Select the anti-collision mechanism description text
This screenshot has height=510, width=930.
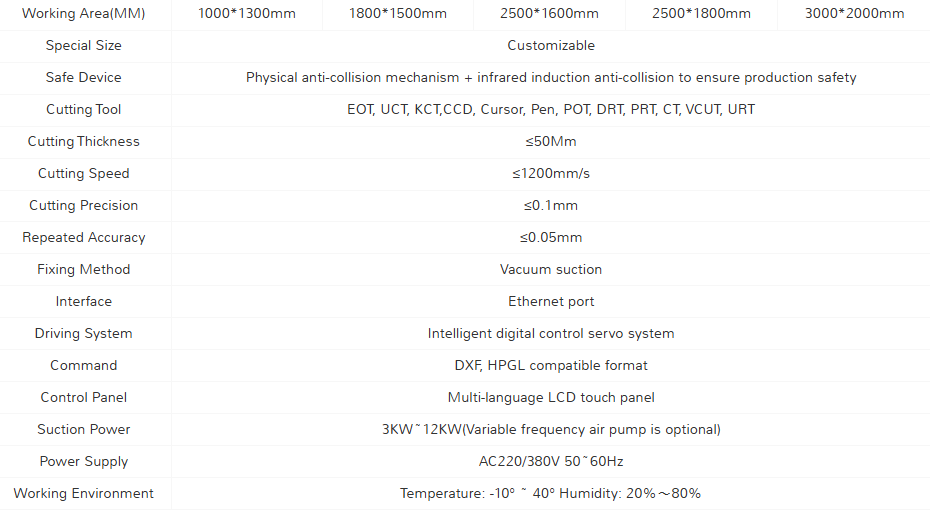coord(551,77)
